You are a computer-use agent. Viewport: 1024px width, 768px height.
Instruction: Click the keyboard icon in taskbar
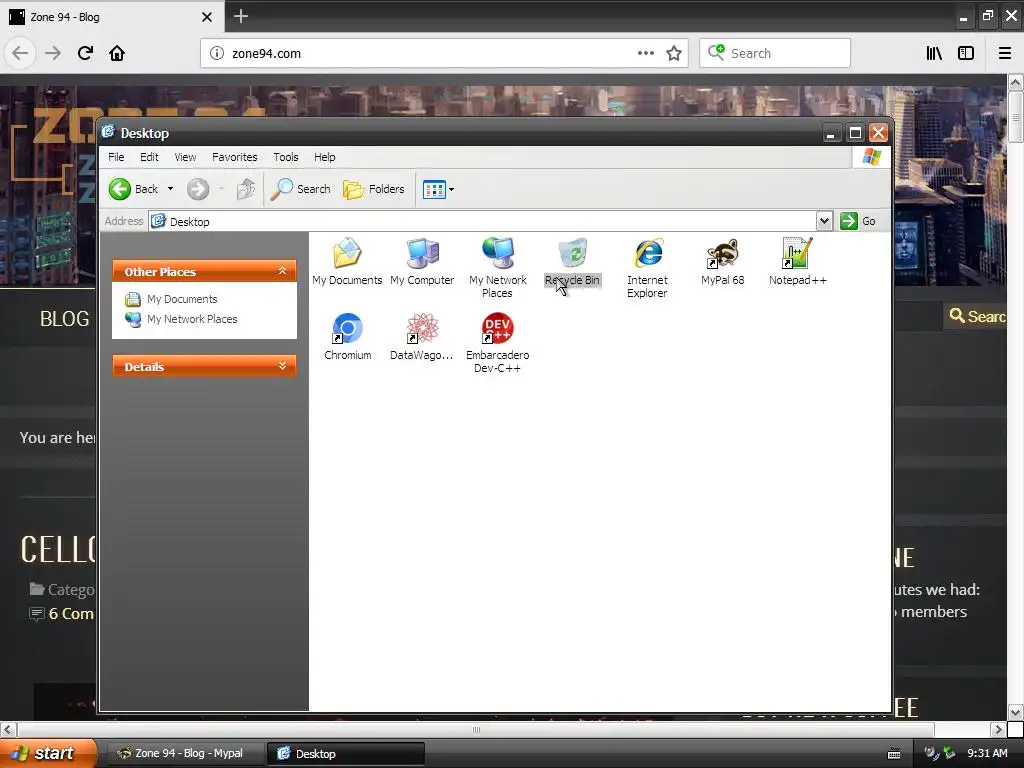(x=894, y=754)
